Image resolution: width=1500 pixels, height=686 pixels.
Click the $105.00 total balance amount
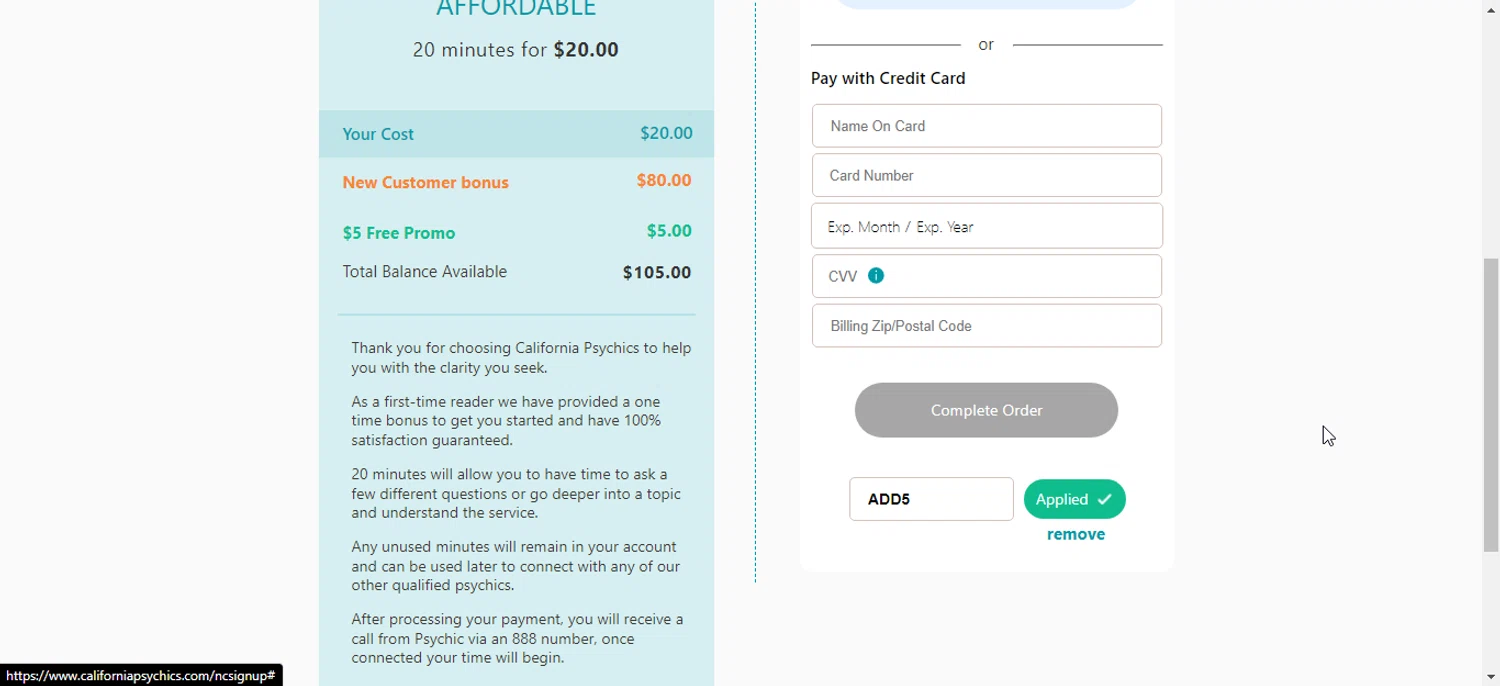tap(657, 272)
